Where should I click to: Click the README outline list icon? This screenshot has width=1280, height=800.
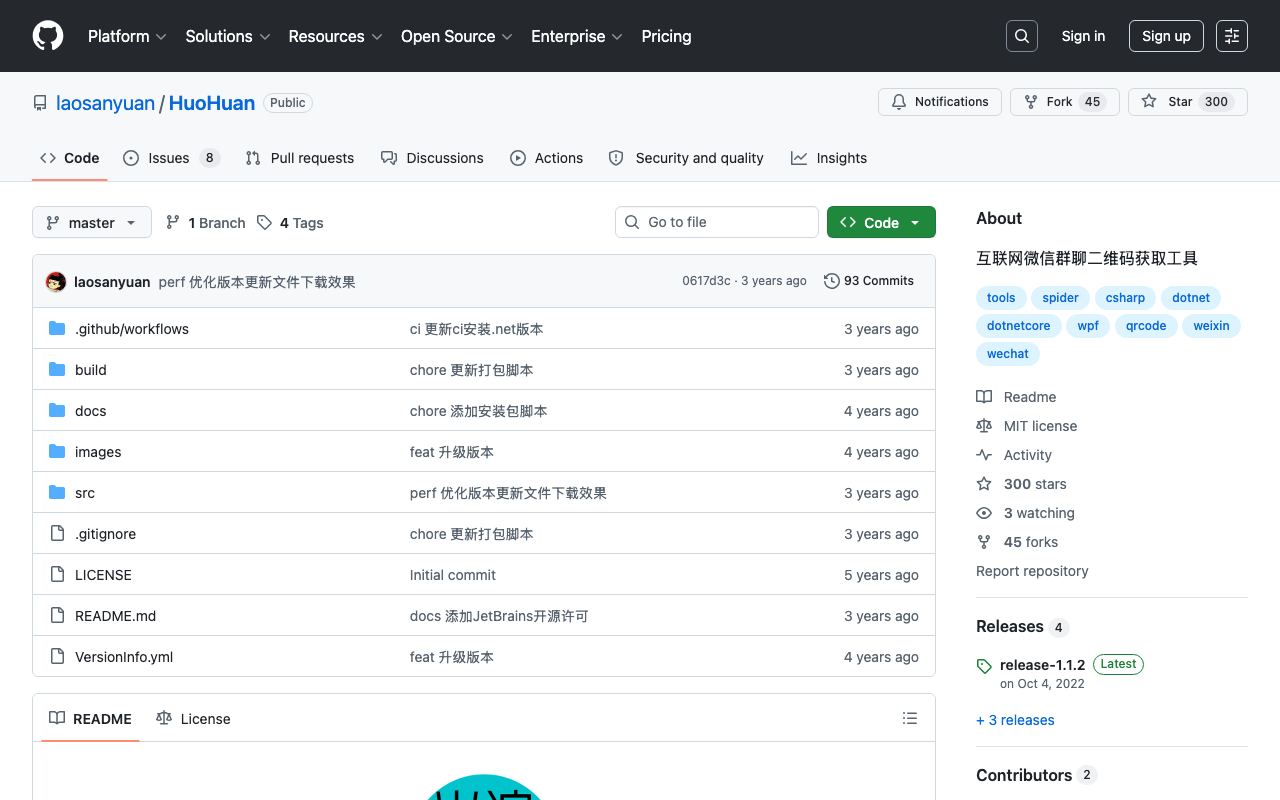pyautogui.click(x=910, y=718)
